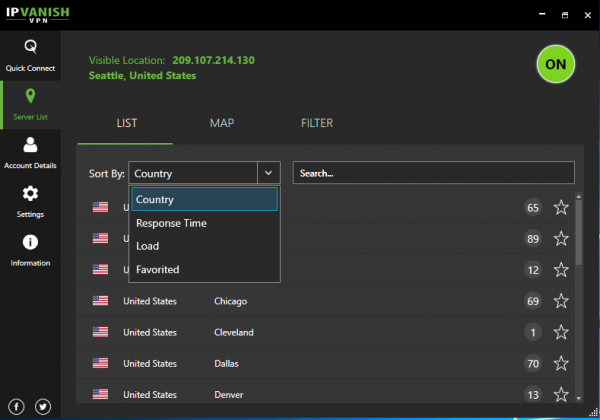This screenshot has width=600, height=420.
Task: Click the server Search field
Action: coord(434,173)
